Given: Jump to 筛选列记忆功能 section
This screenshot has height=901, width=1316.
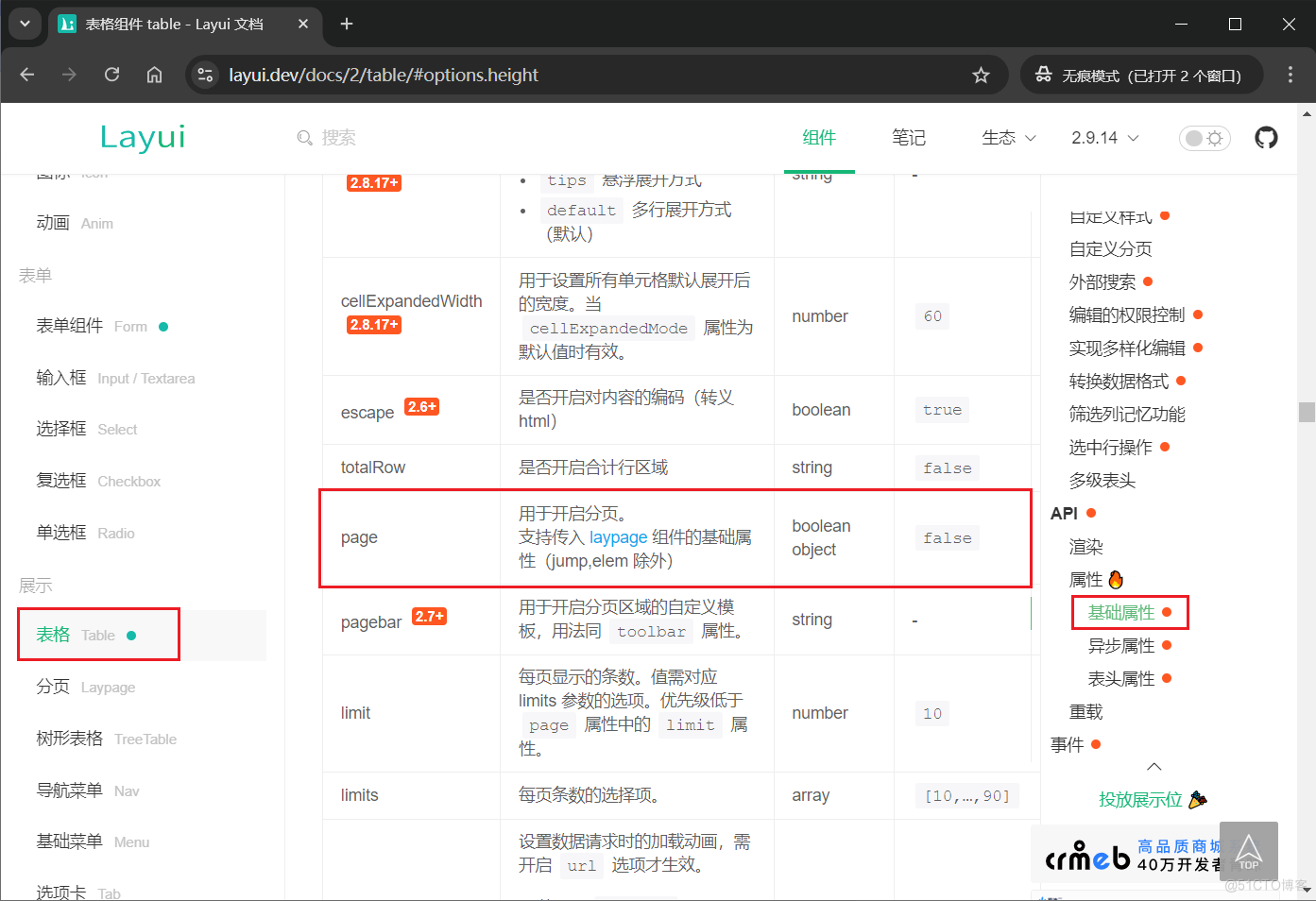Looking at the screenshot, I should (1127, 415).
